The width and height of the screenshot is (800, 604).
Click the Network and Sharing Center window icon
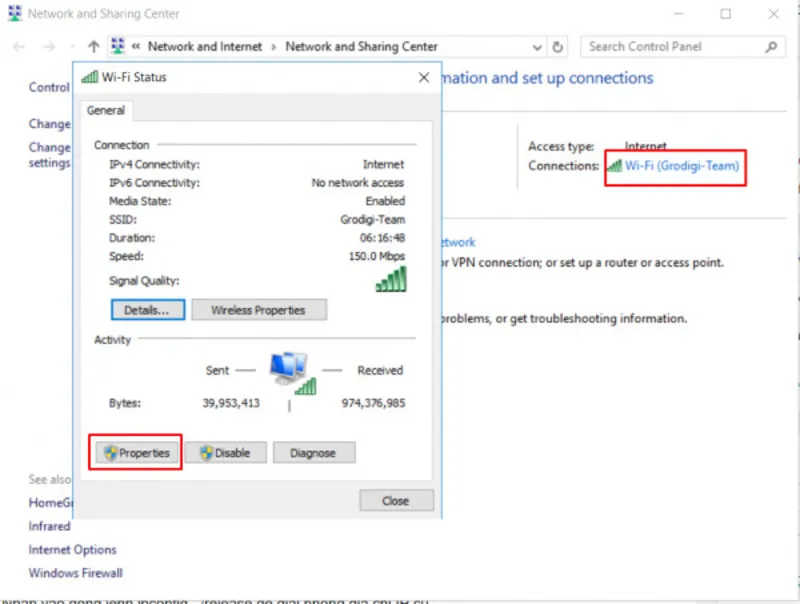coord(15,13)
